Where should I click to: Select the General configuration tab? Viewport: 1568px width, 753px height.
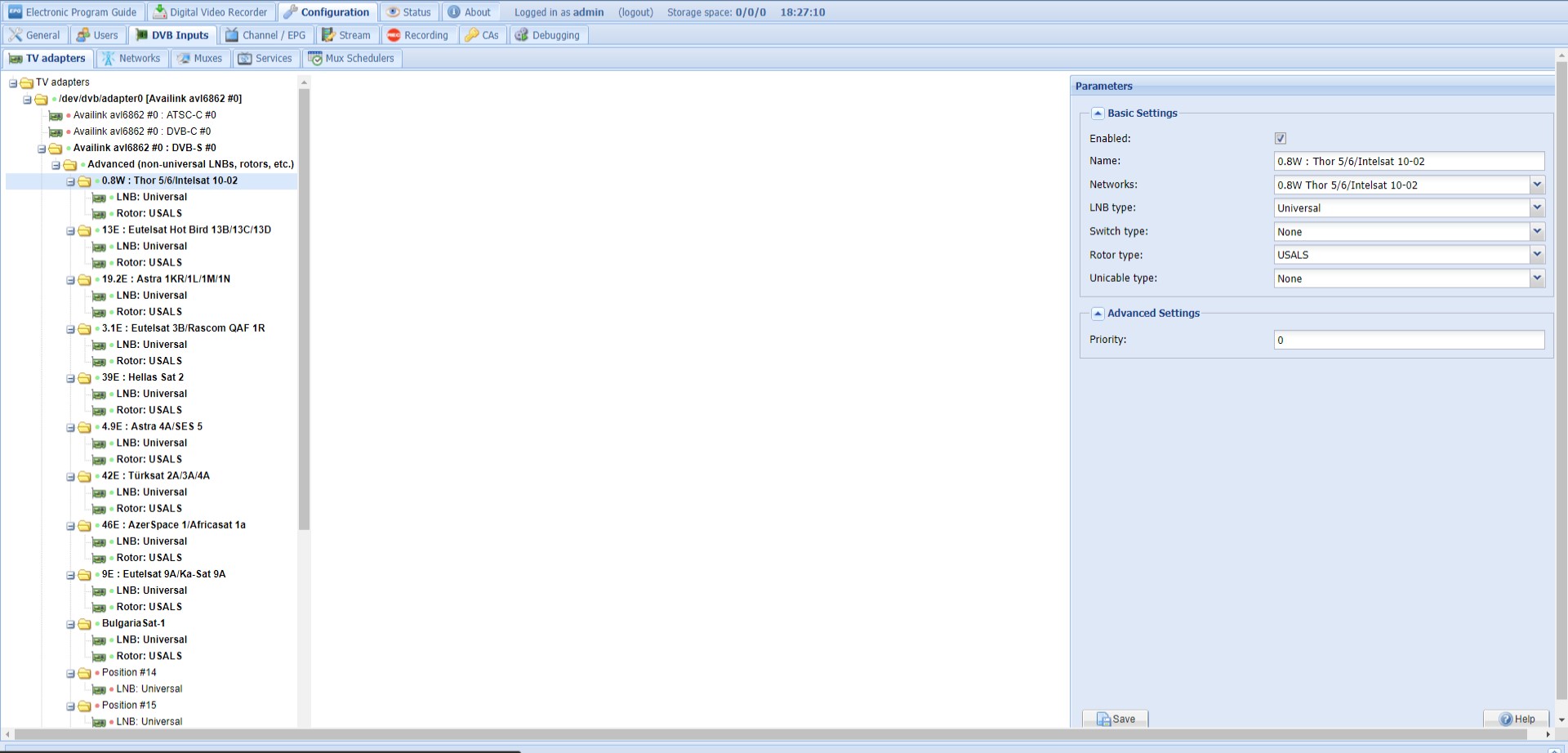pos(35,35)
